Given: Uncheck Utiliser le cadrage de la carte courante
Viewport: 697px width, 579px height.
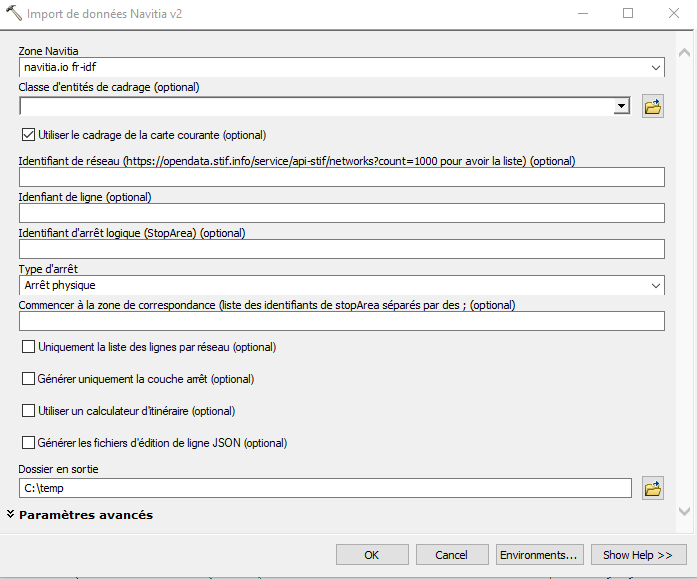Looking at the screenshot, I should click(28, 135).
